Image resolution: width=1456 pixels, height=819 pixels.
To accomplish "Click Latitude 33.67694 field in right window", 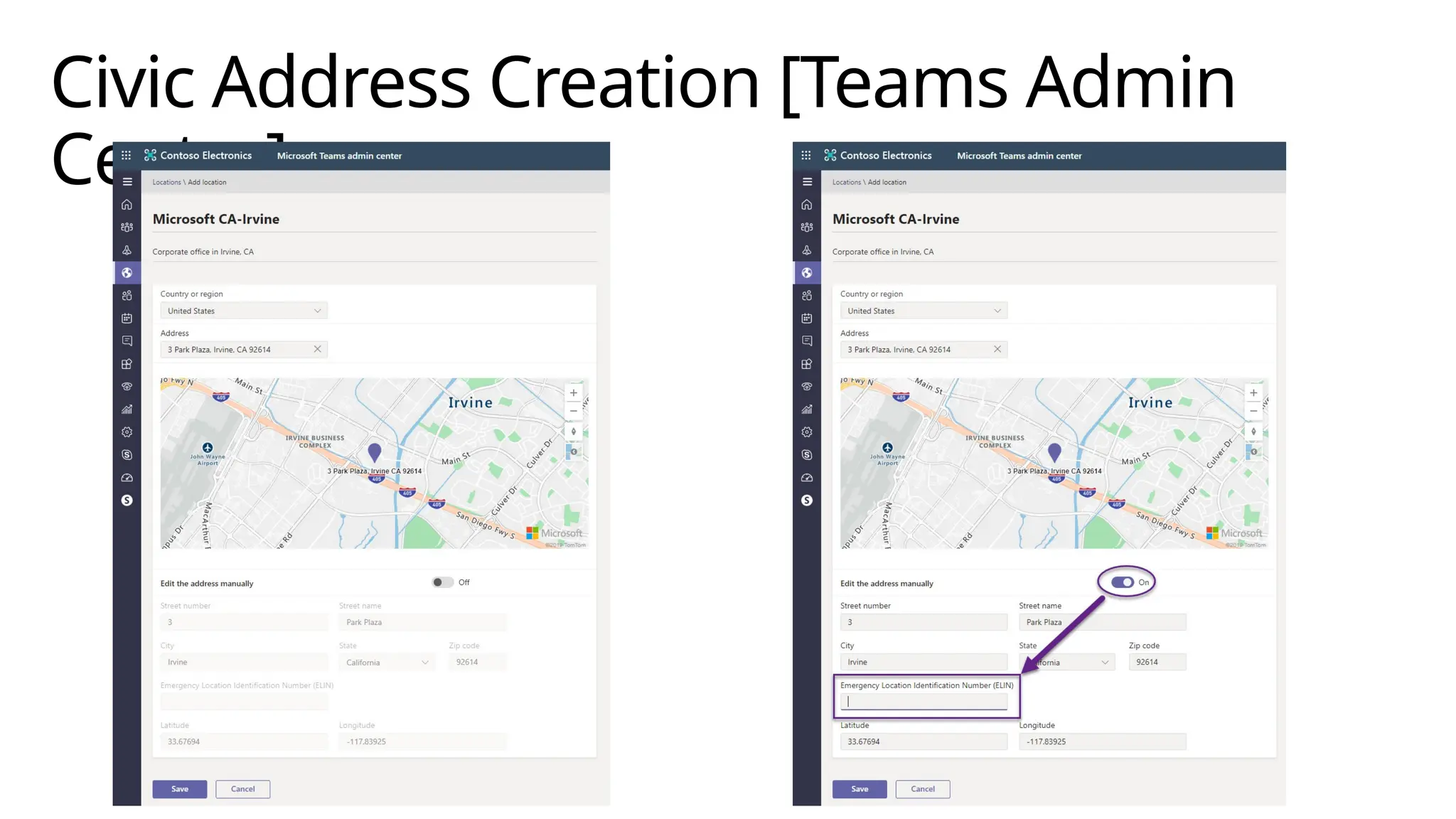I will (x=924, y=742).
